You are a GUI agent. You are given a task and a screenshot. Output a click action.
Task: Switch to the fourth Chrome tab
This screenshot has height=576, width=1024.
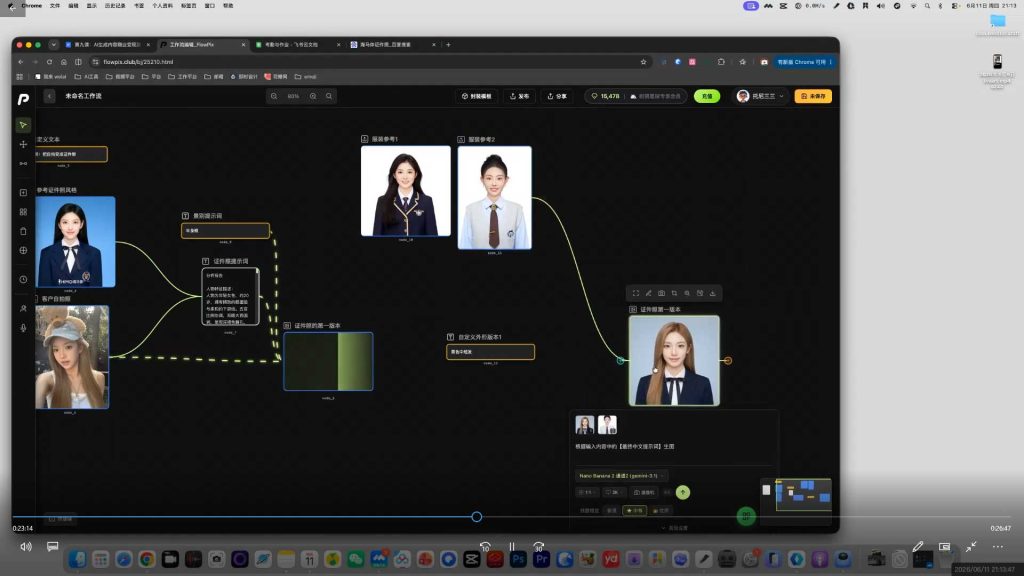[392, 45]
